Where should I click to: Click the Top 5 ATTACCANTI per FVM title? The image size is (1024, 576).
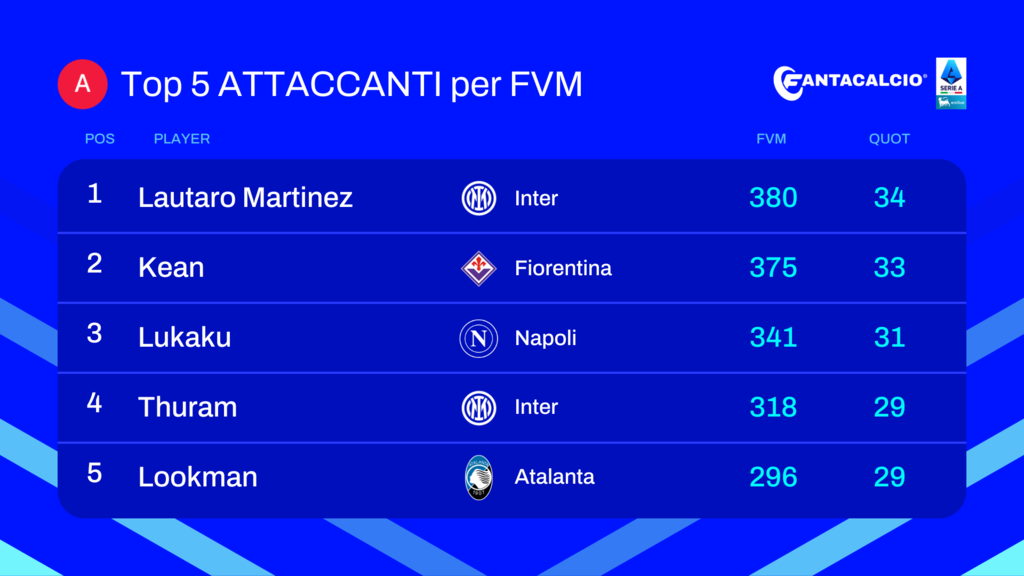[x=352, y=84]
